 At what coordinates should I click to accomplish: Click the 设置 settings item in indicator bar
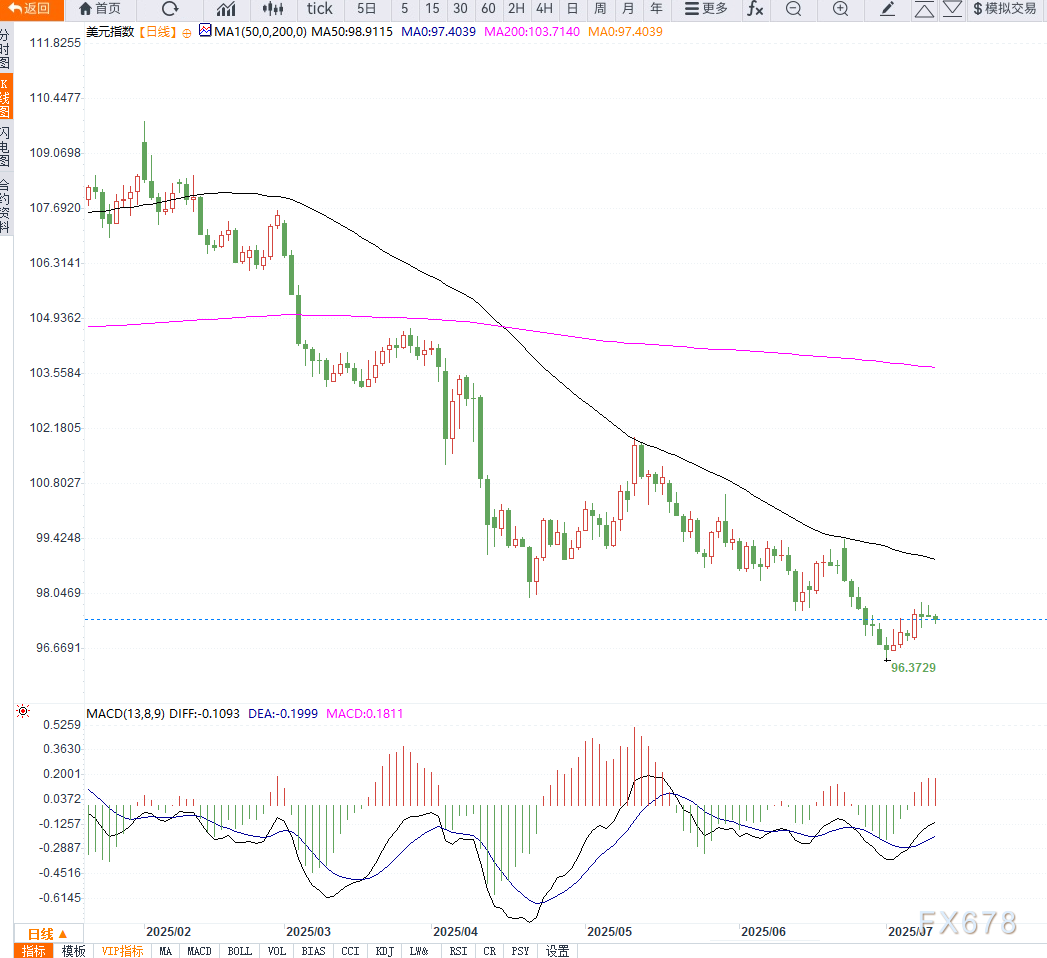557,951
